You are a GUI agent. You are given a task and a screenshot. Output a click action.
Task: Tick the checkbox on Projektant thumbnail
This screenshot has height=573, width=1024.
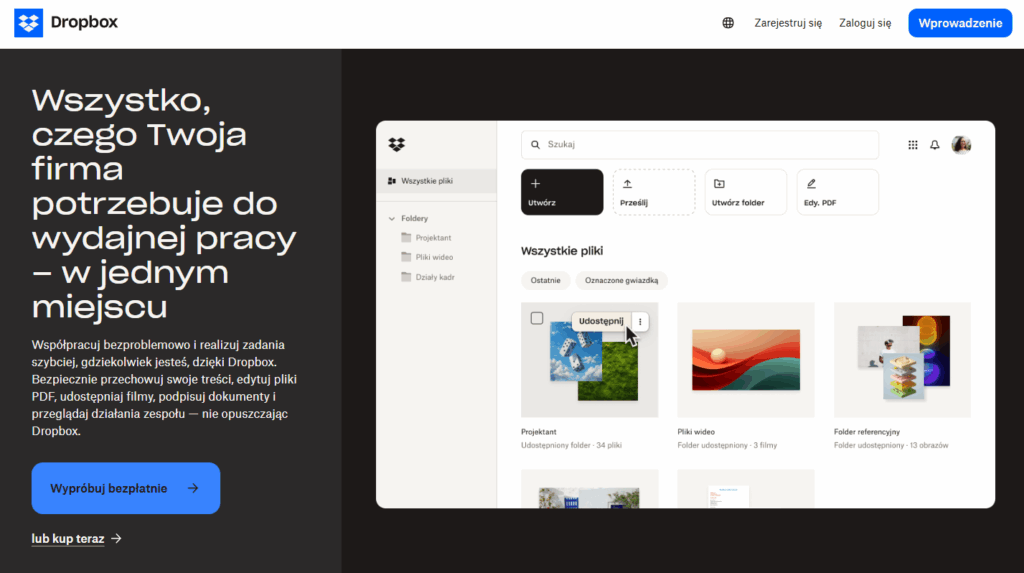pyautogui.click(x=537, y=318)
